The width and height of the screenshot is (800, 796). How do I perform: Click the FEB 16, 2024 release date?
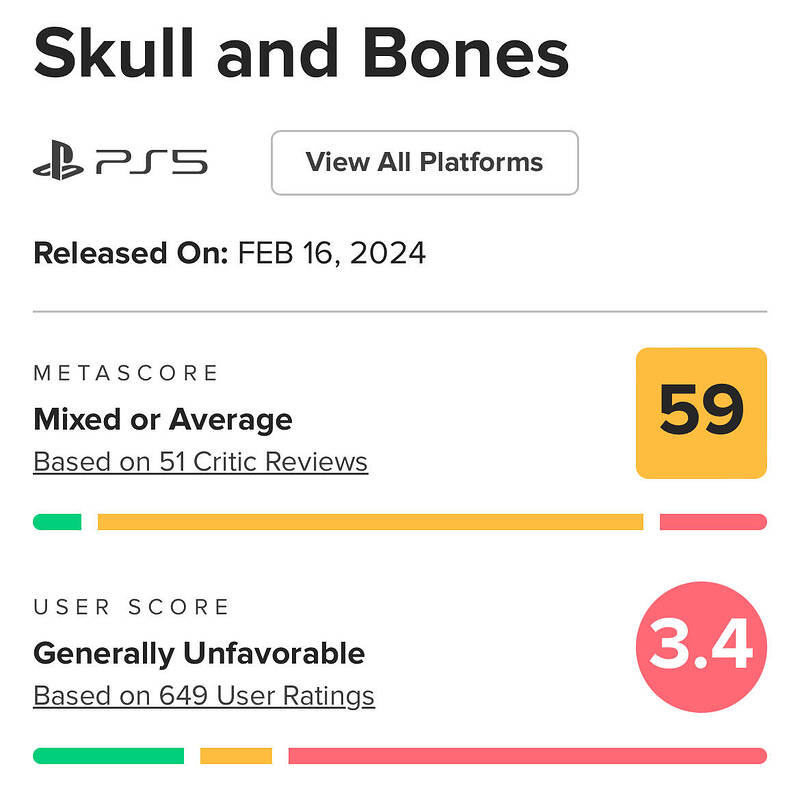(x=332, y=253)
